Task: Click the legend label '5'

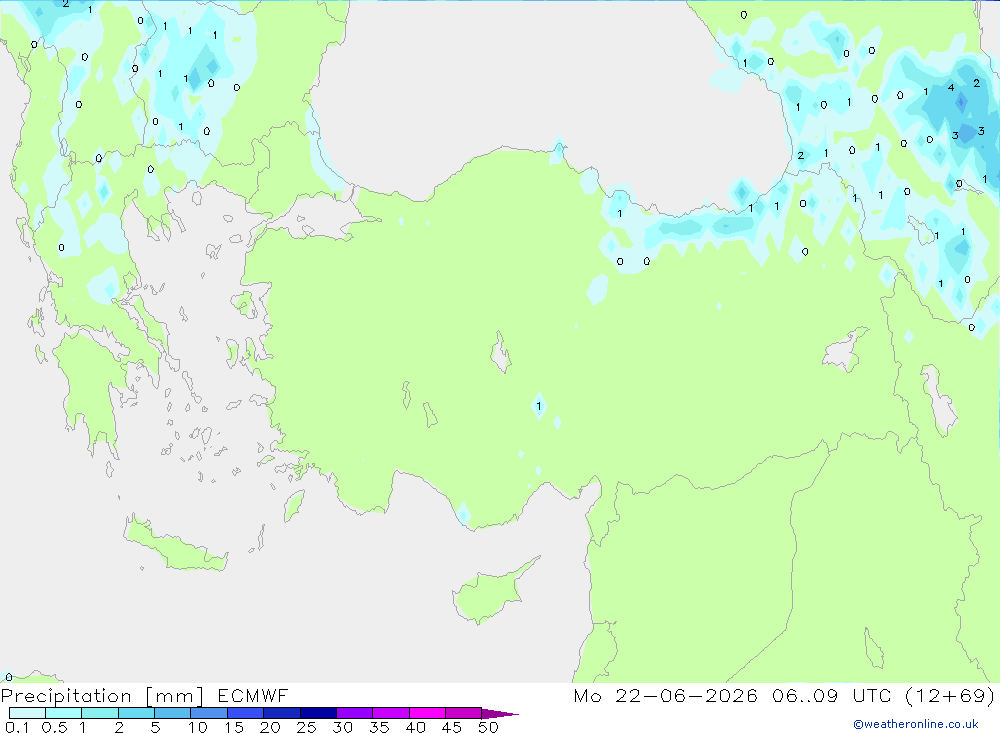Action: (x=155, y=727)
